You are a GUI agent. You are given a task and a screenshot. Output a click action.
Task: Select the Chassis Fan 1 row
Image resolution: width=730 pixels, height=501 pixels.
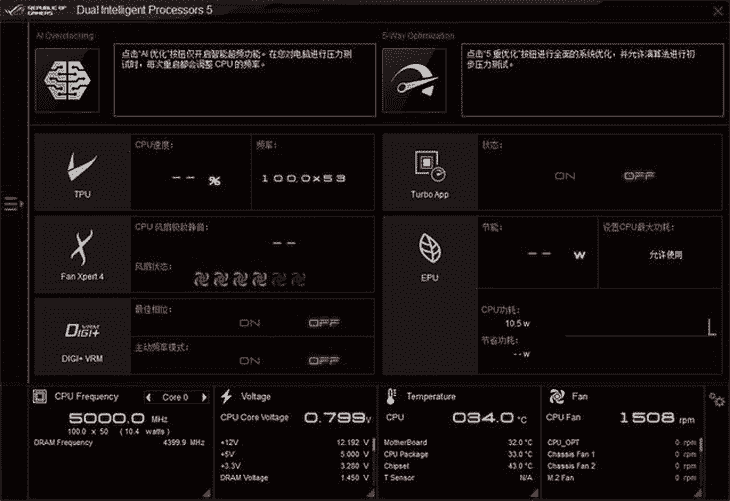click(622, 454)
